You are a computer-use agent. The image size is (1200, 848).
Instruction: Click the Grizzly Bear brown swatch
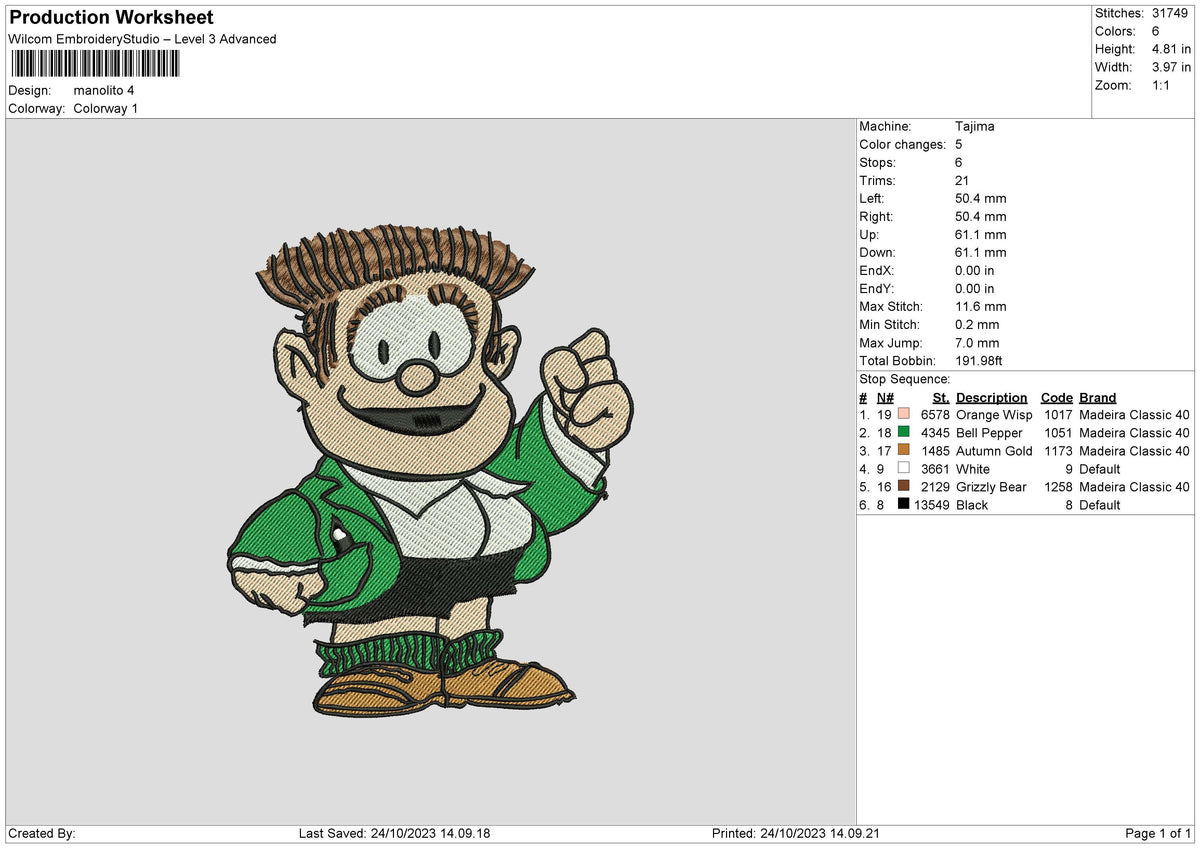[904, 486]
